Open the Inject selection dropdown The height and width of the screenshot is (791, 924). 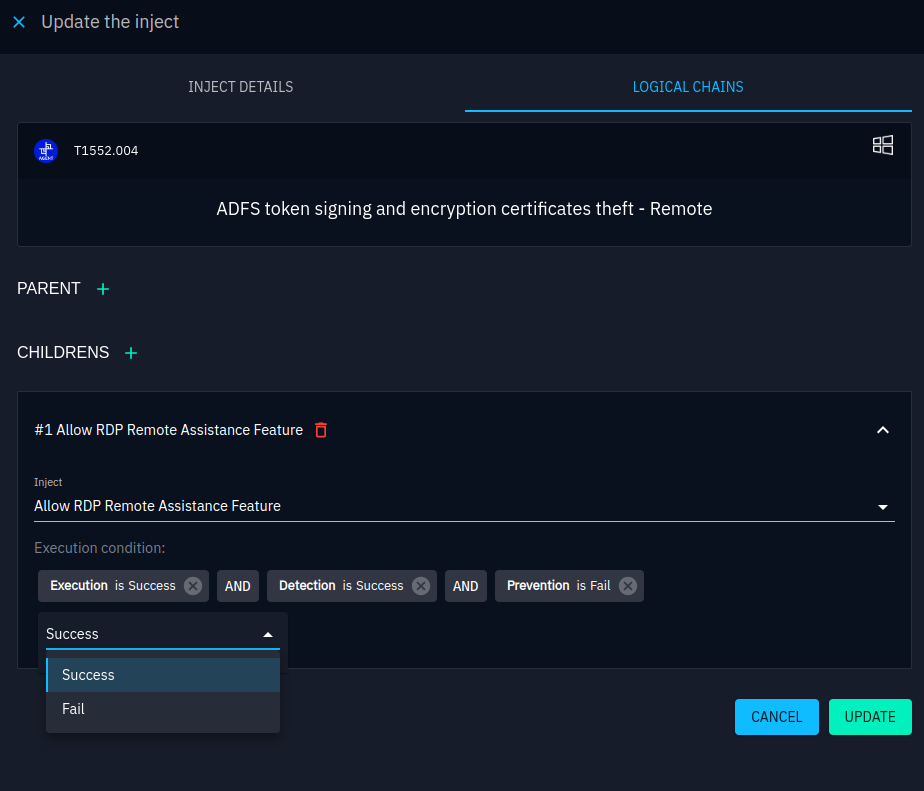coord(882,507)
